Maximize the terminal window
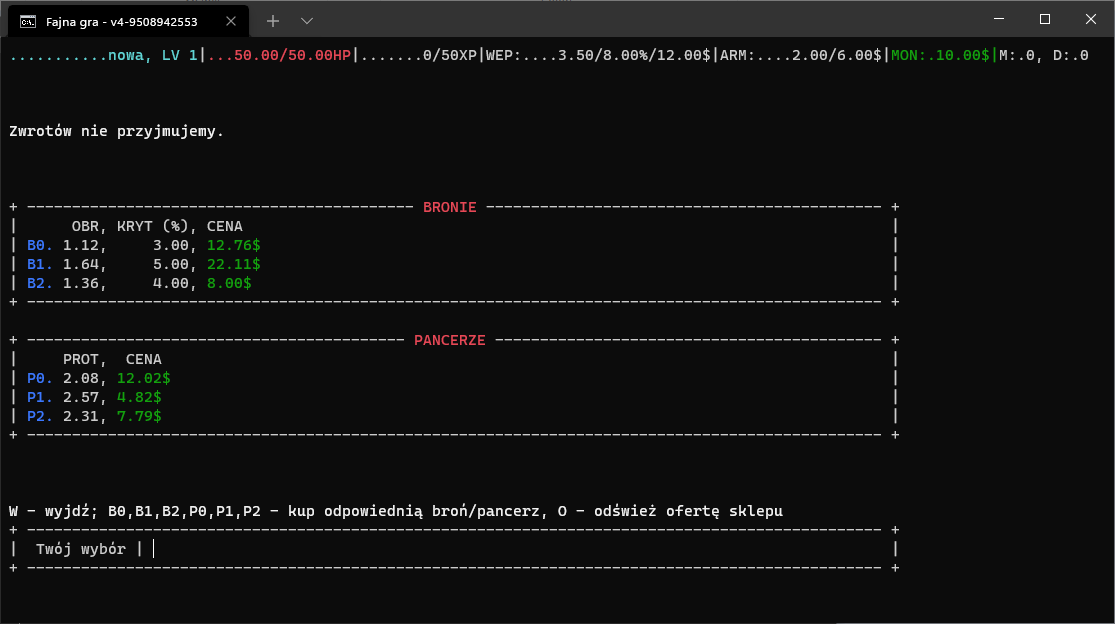Viewport: 1115px width, 624px height. point(1045,19)
